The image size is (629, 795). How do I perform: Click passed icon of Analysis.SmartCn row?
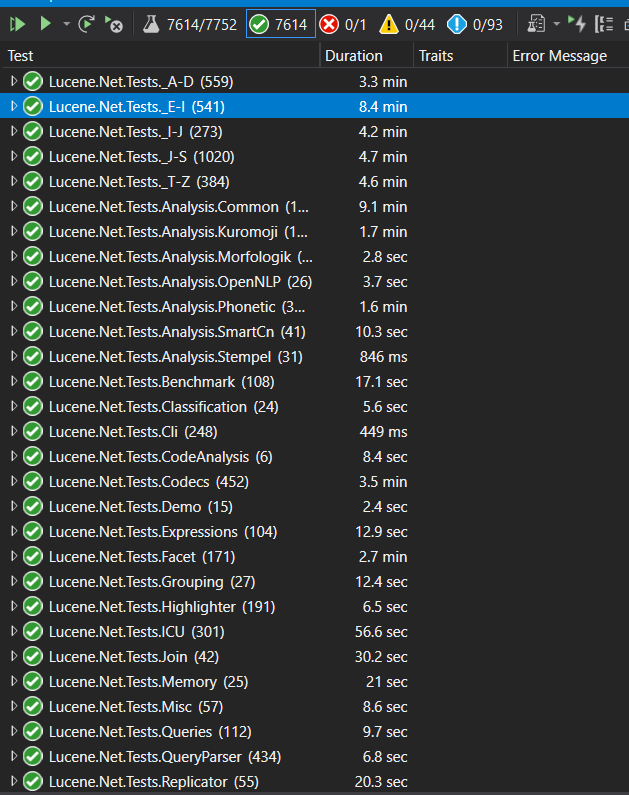(x=33, y=332)
